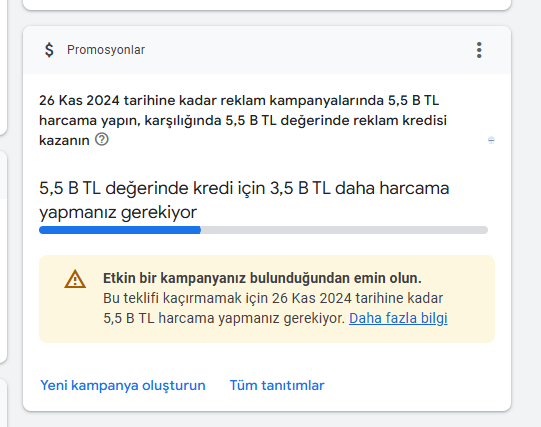Open the 'Daha fazla bilgi' link
The image size is (541, 427).
pyautogui.click(x=398, y=318)
